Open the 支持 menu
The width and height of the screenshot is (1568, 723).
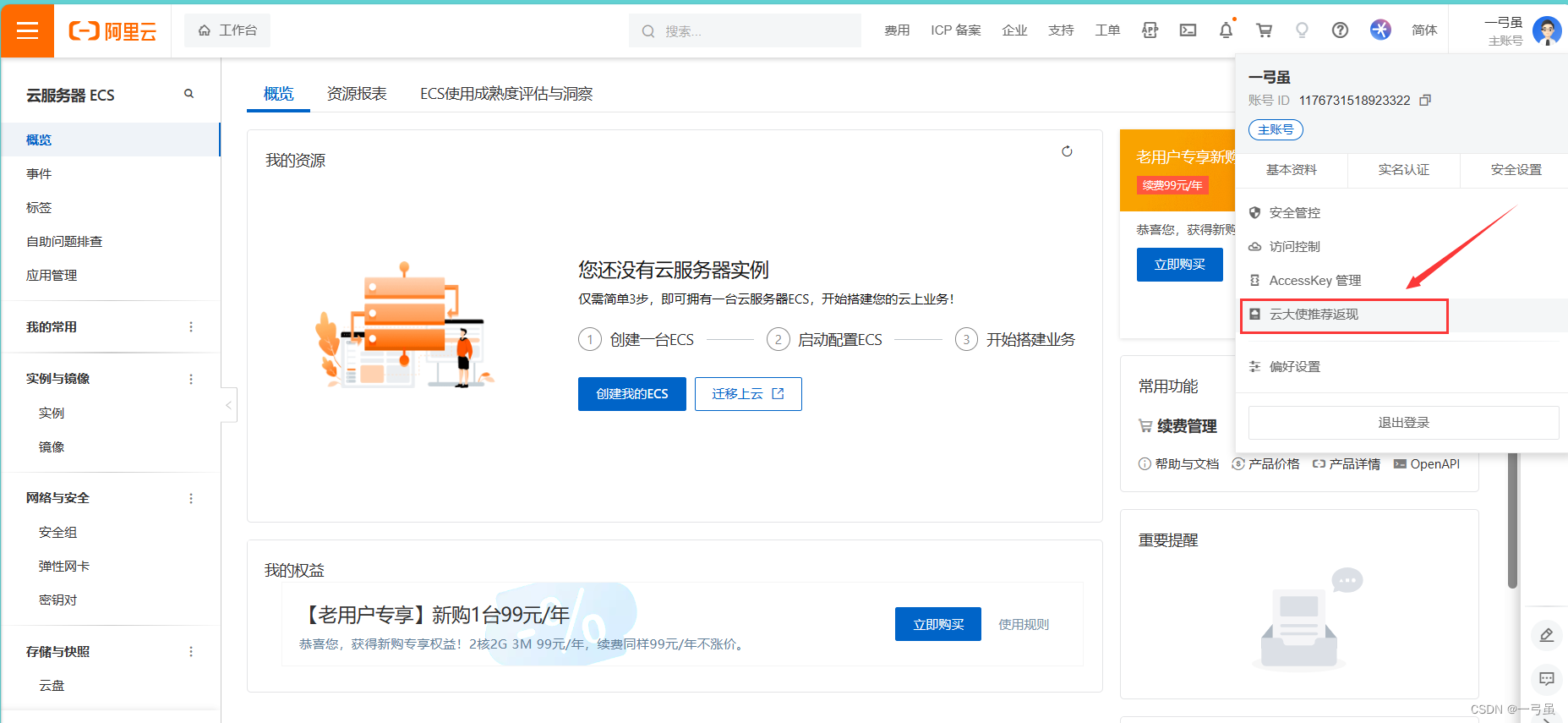1061,30
